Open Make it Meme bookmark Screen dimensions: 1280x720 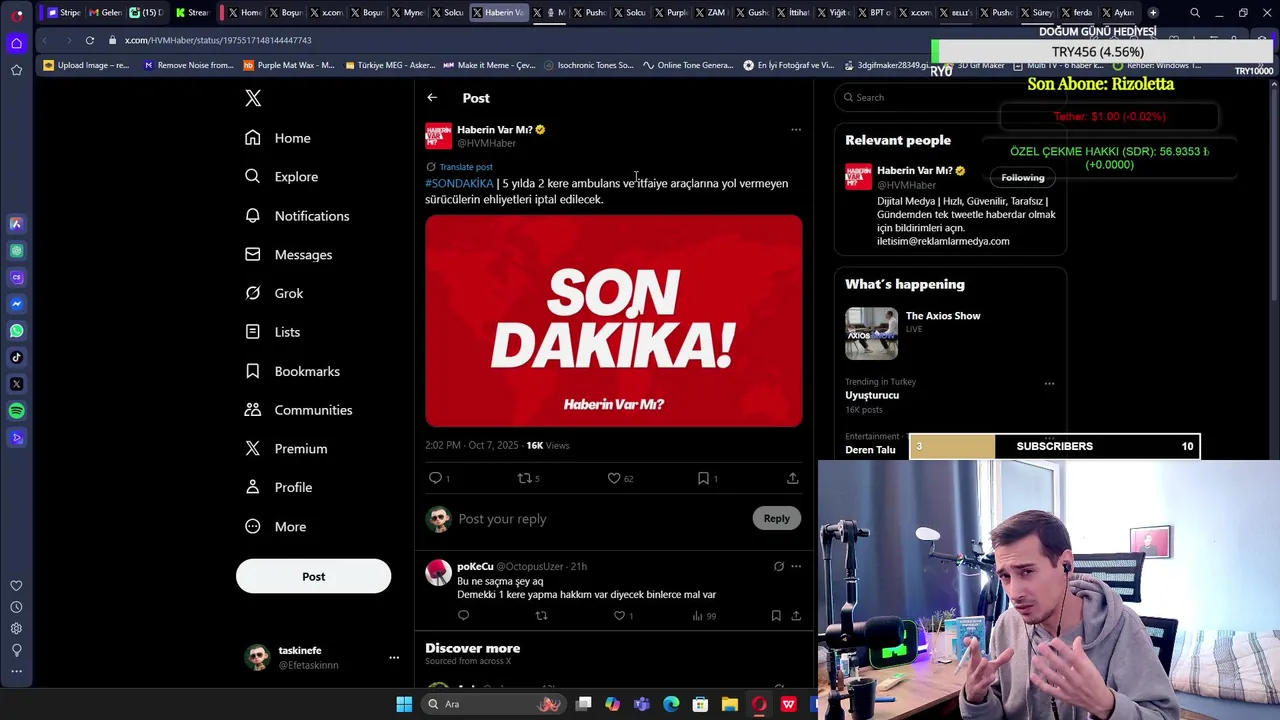pos(489,65)
